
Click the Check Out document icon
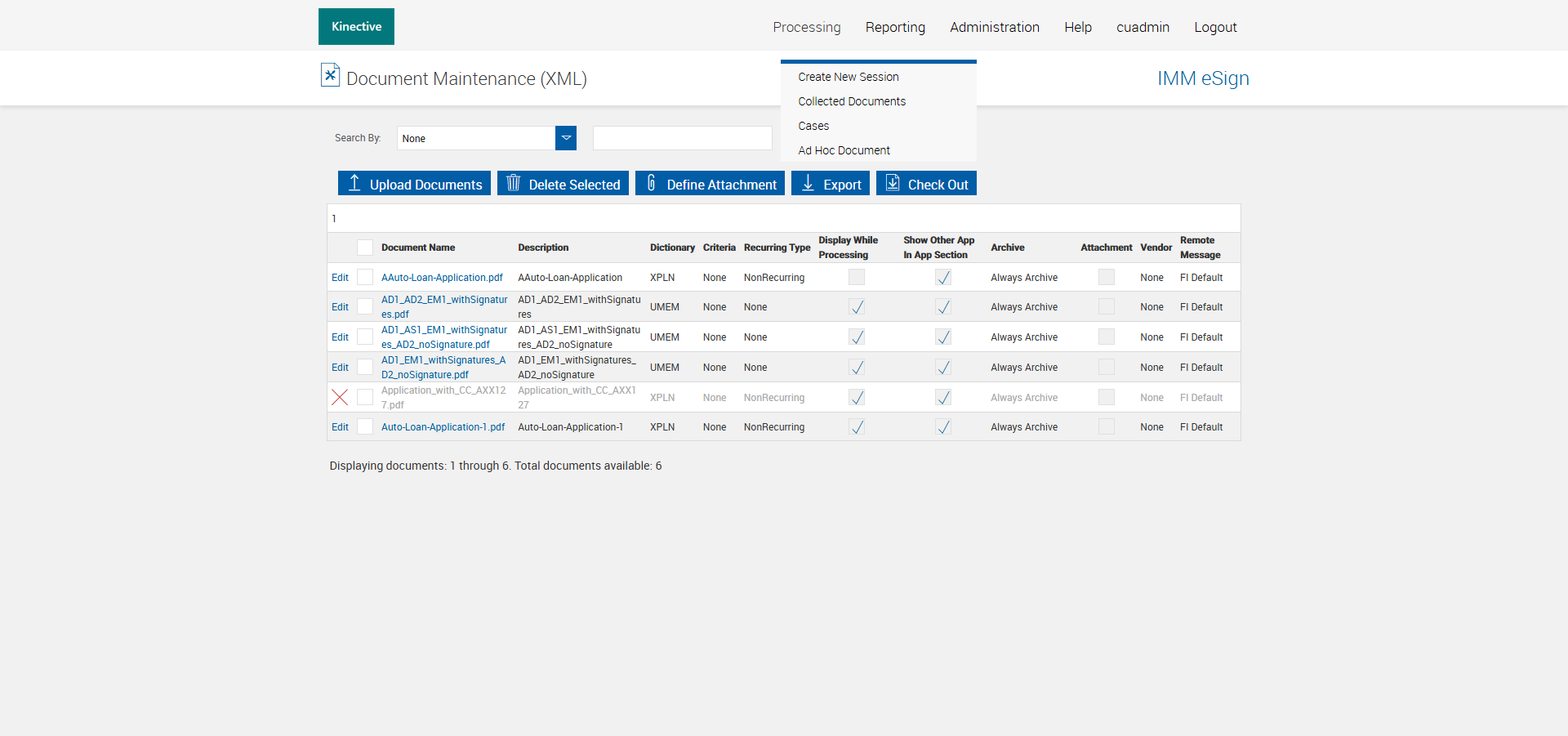893,183
